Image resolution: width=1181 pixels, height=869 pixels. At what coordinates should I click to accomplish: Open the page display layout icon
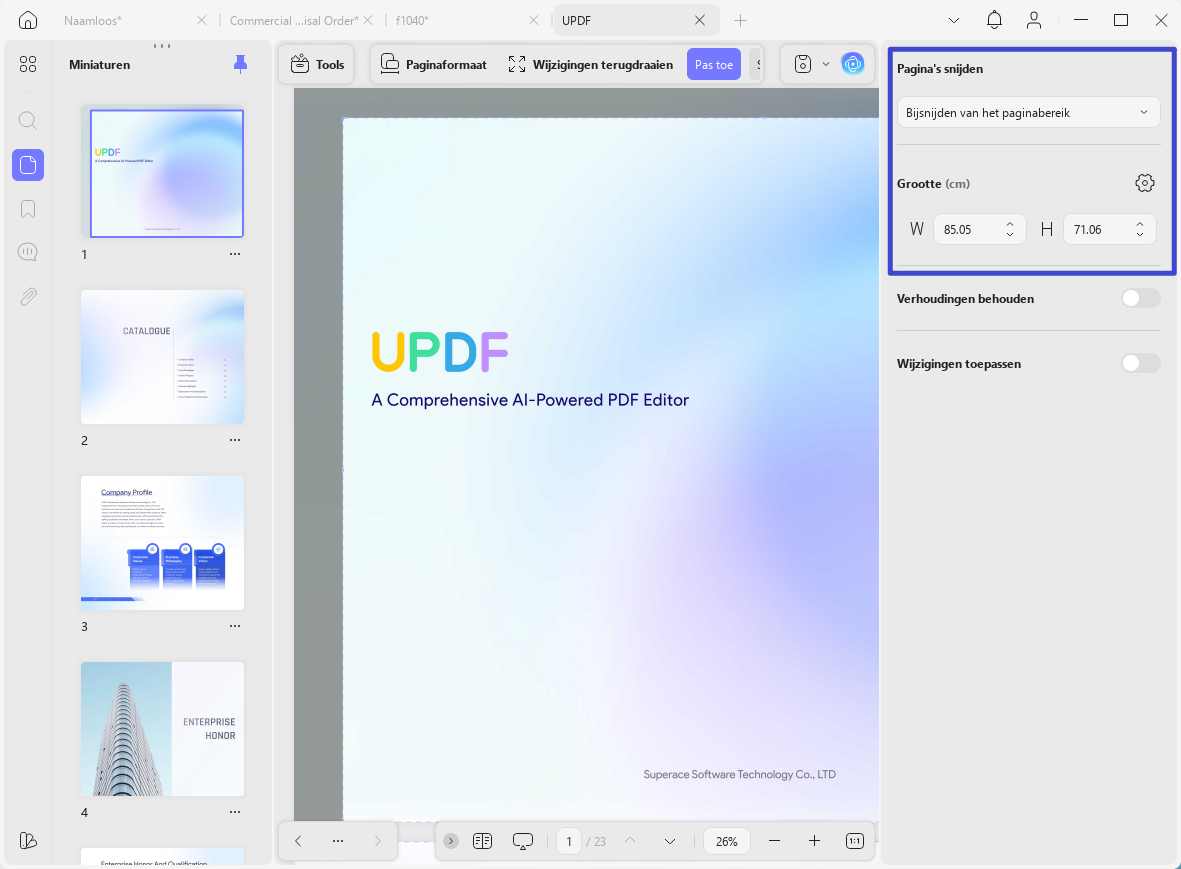[x=483, y=841]
